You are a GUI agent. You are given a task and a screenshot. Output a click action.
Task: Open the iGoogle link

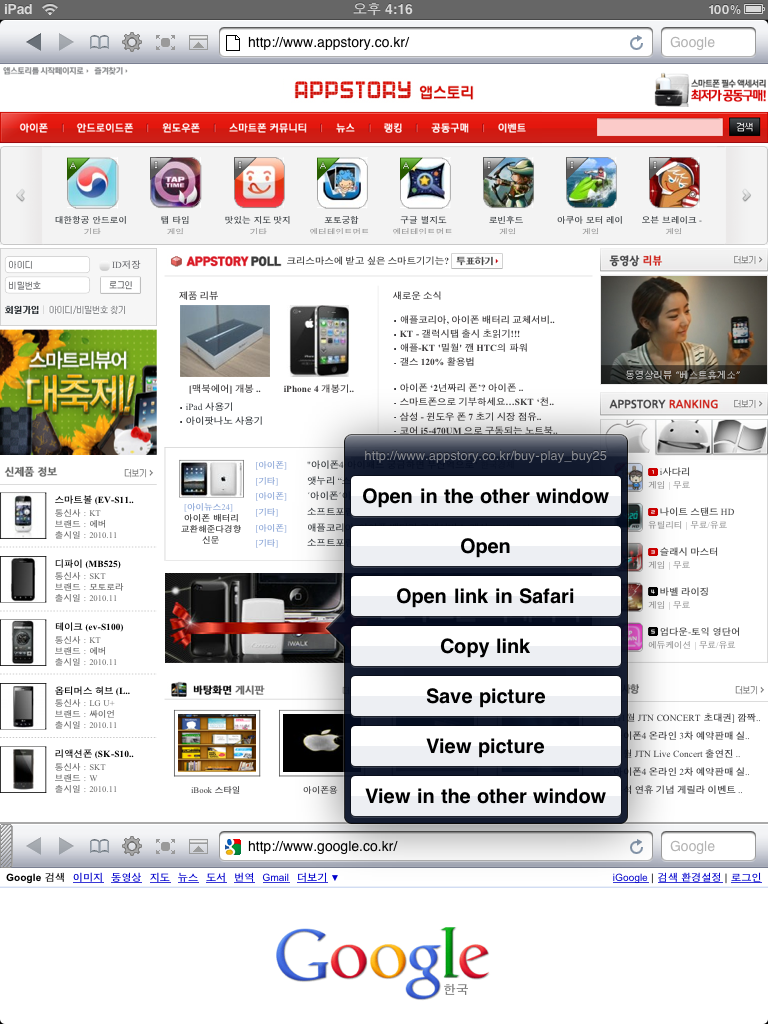tap(630, 877)
